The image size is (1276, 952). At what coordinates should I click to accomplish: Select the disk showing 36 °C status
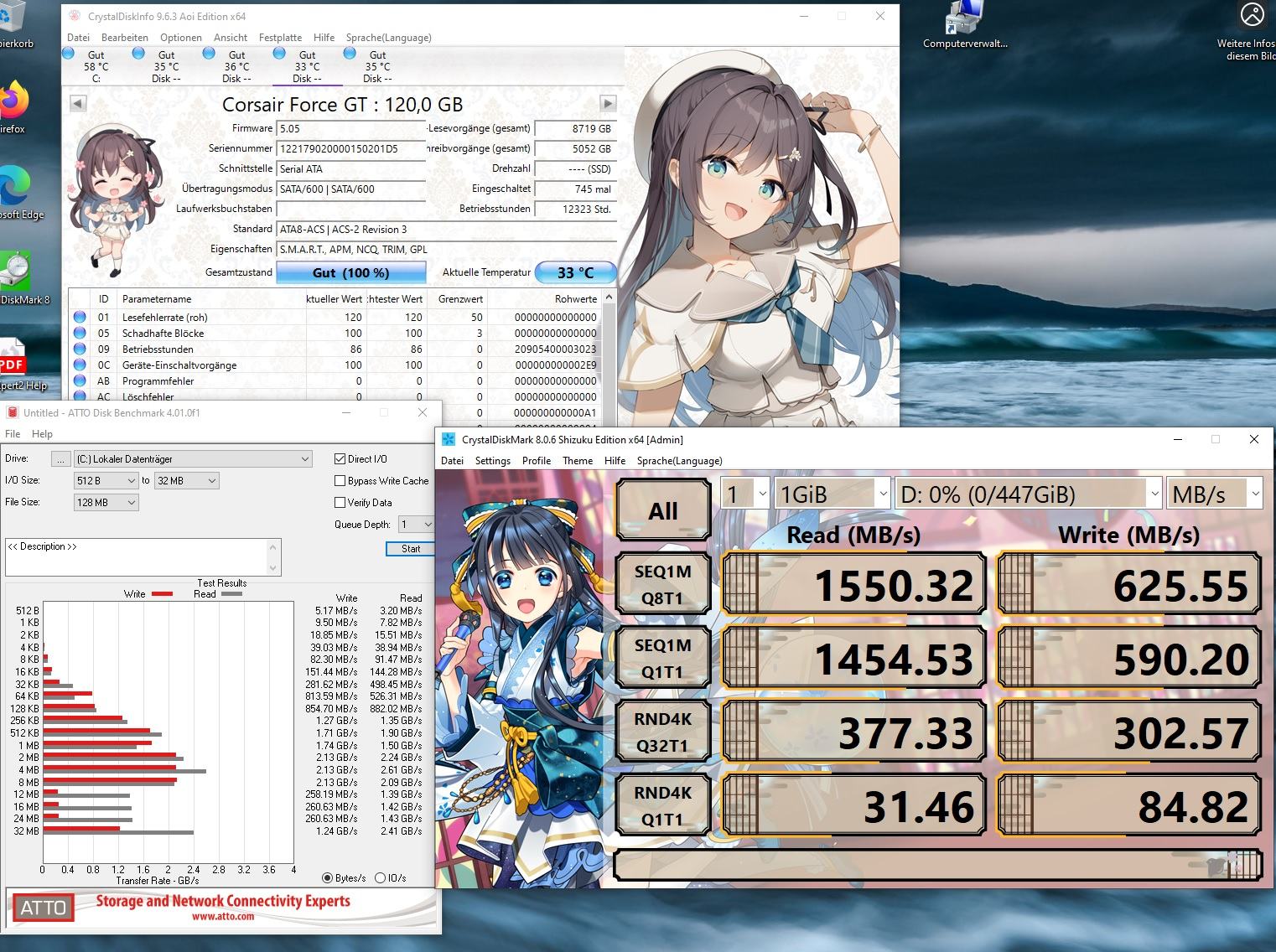point(237,66)
